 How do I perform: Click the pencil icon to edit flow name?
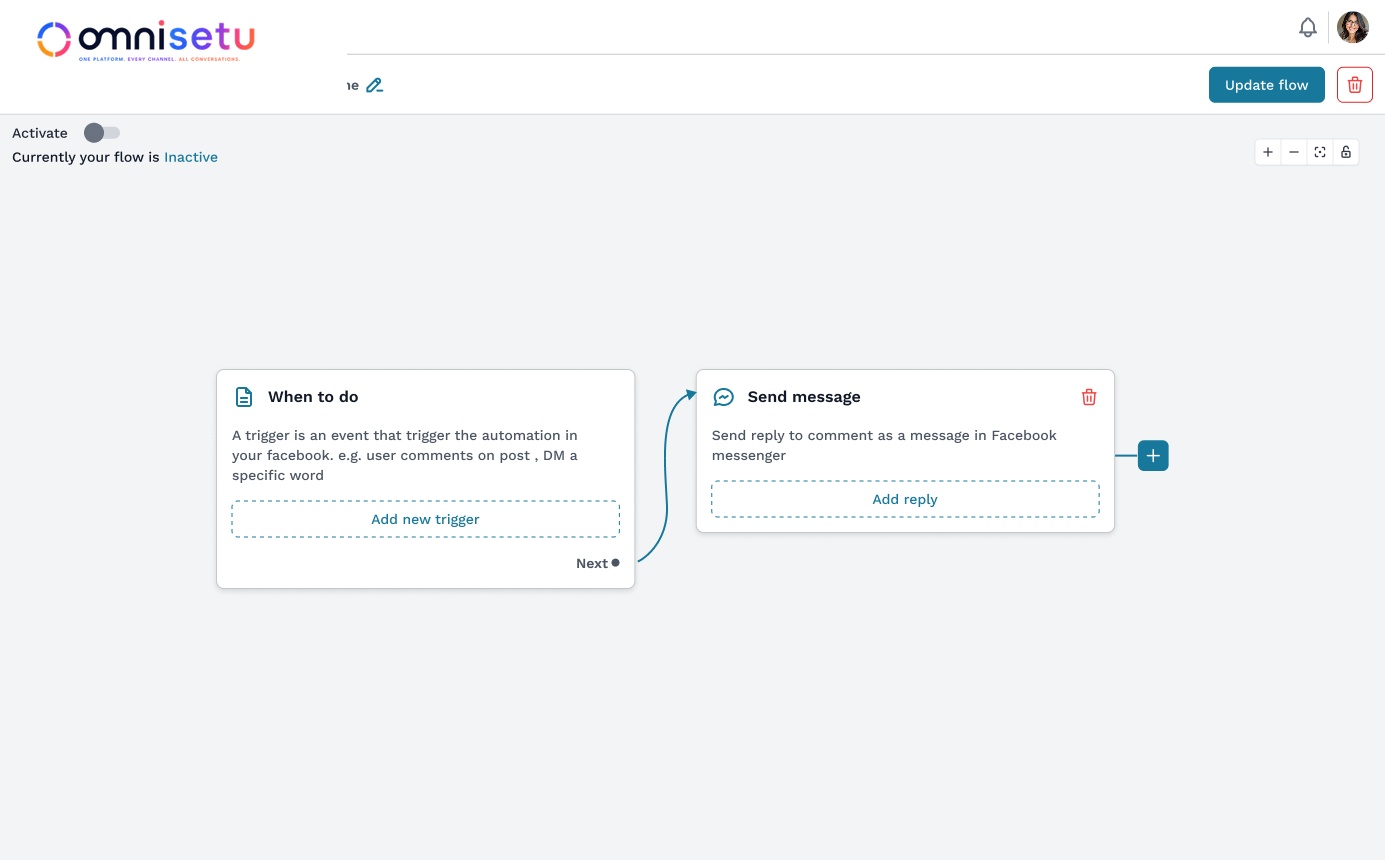tap(374, 86)
